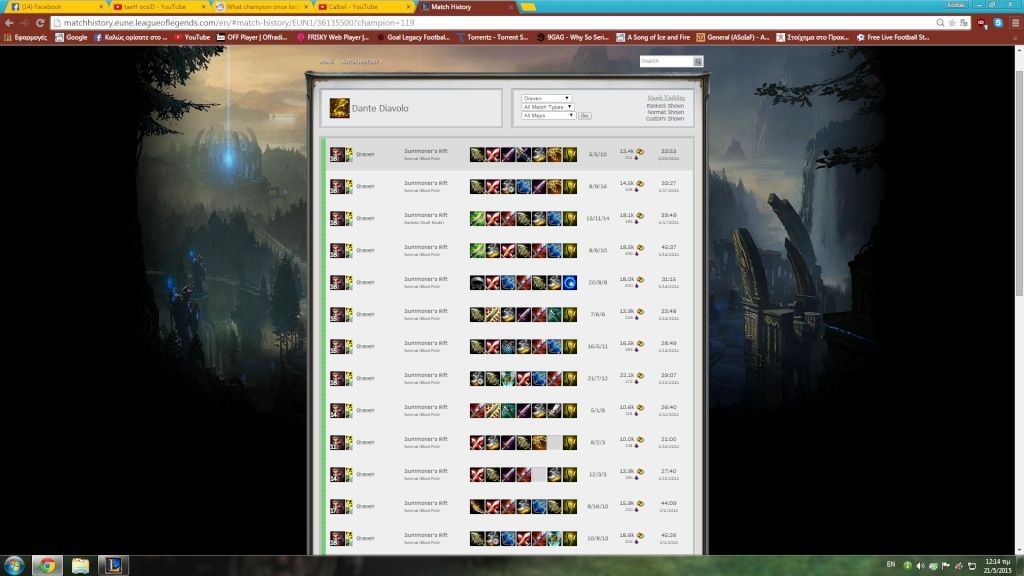This screenshot has height=576, width=1024.
Task: Reload the page with the refresh button
Action: coord(40,23)
